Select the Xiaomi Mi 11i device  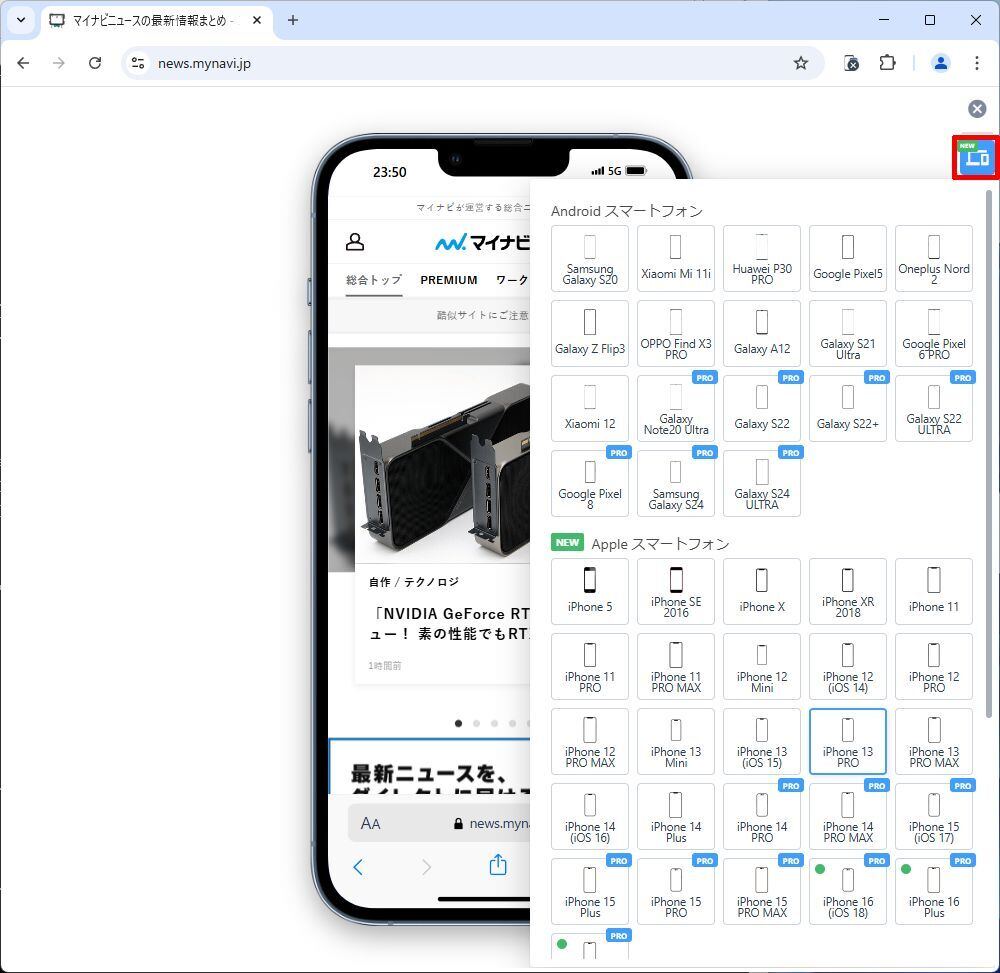click(676, 259)
